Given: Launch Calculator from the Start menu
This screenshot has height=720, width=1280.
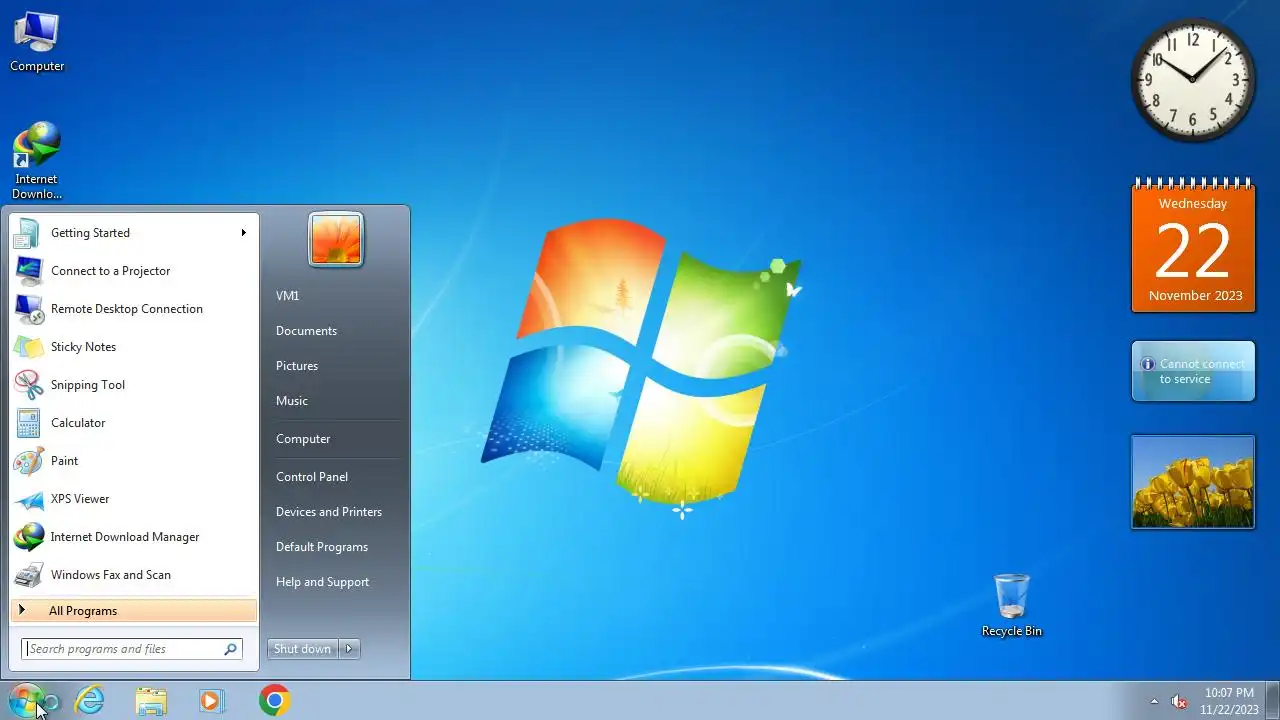Looking at the screenshot, I should (x=134, y=423).
